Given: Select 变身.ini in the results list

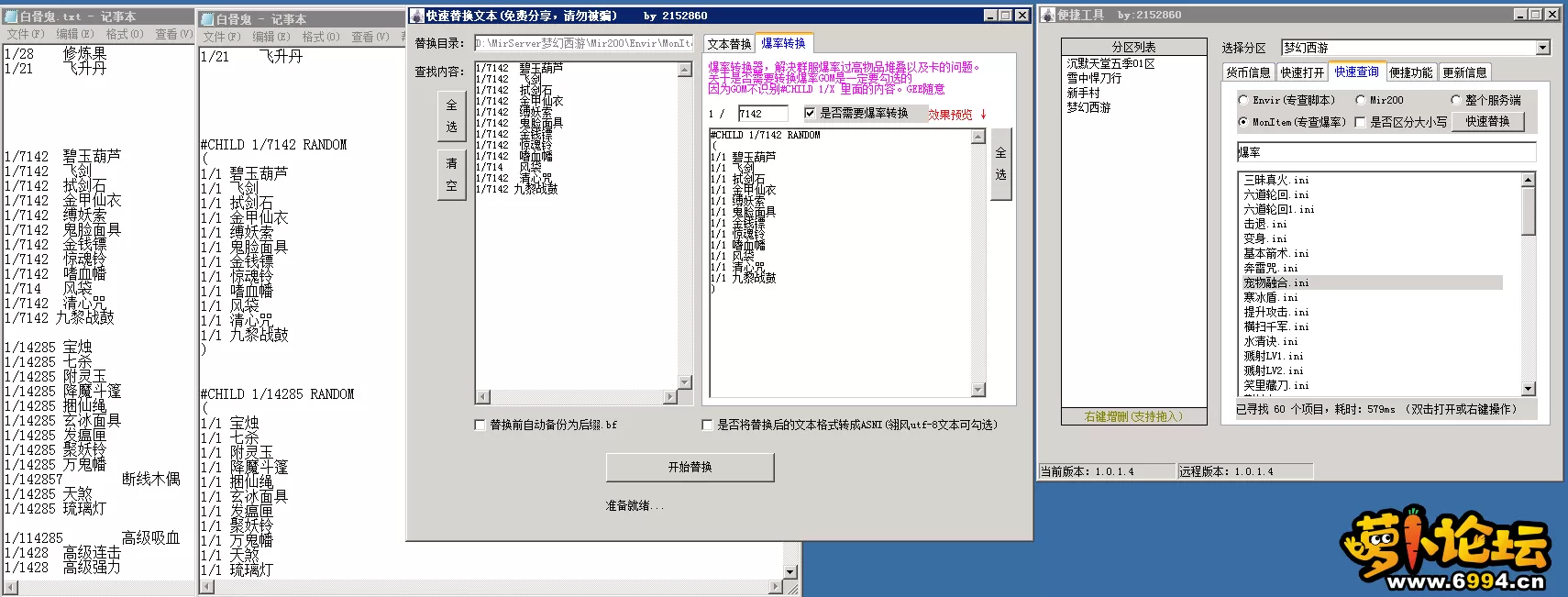Looking at the screenshot, I should tap(1265, 239).
